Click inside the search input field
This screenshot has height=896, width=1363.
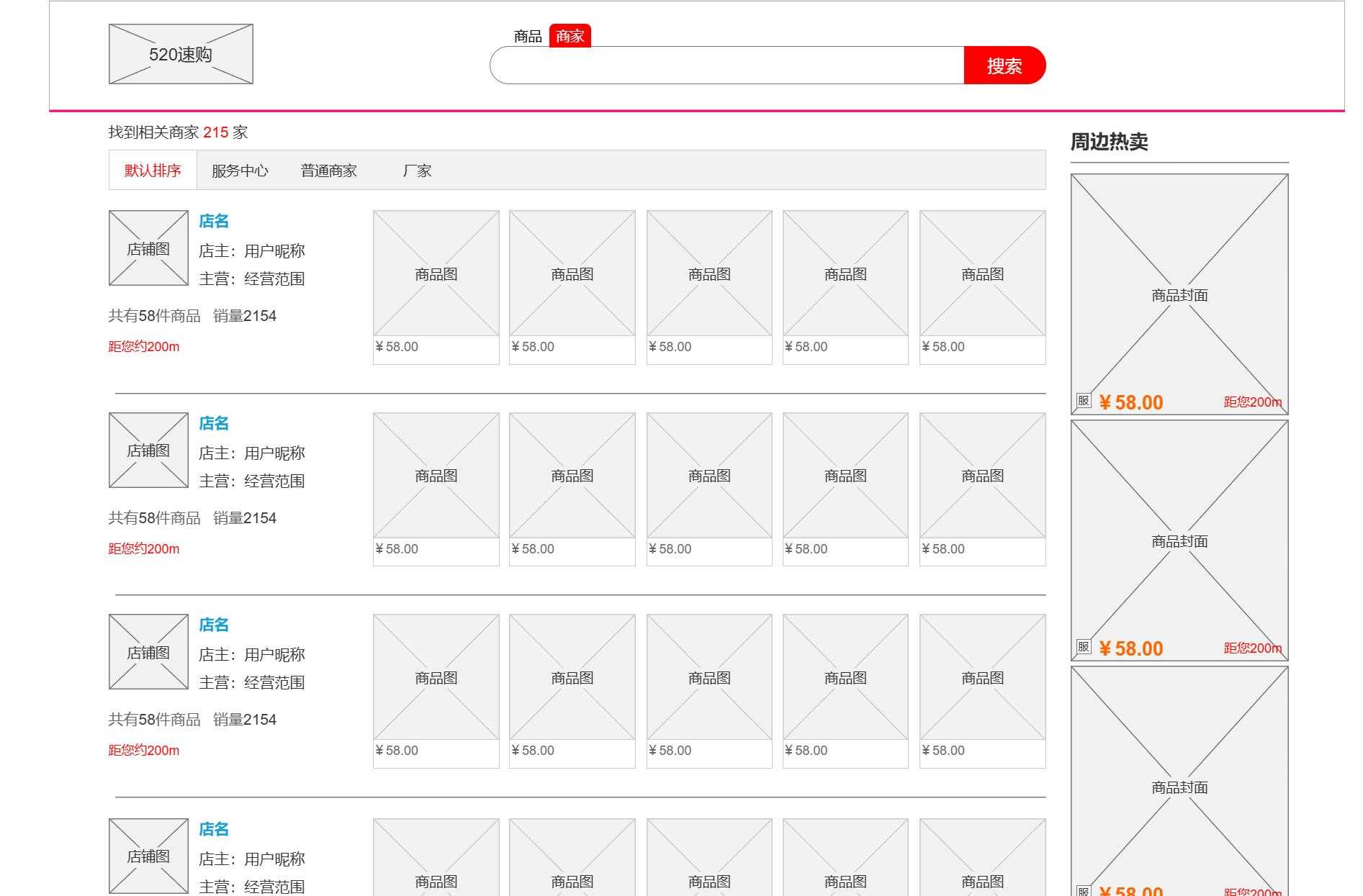[x=720, y=65]
